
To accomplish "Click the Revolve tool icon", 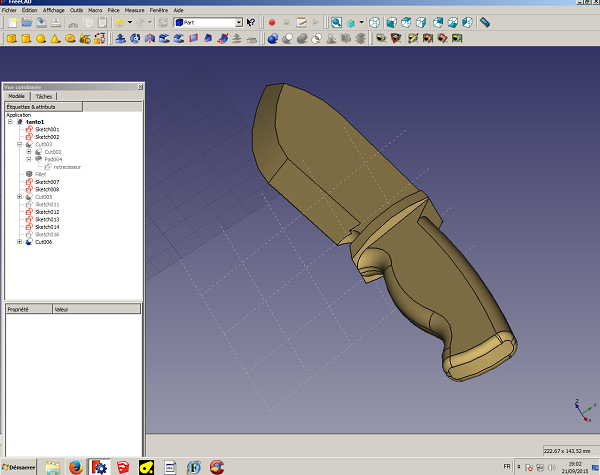I will (x=135, y=38).
